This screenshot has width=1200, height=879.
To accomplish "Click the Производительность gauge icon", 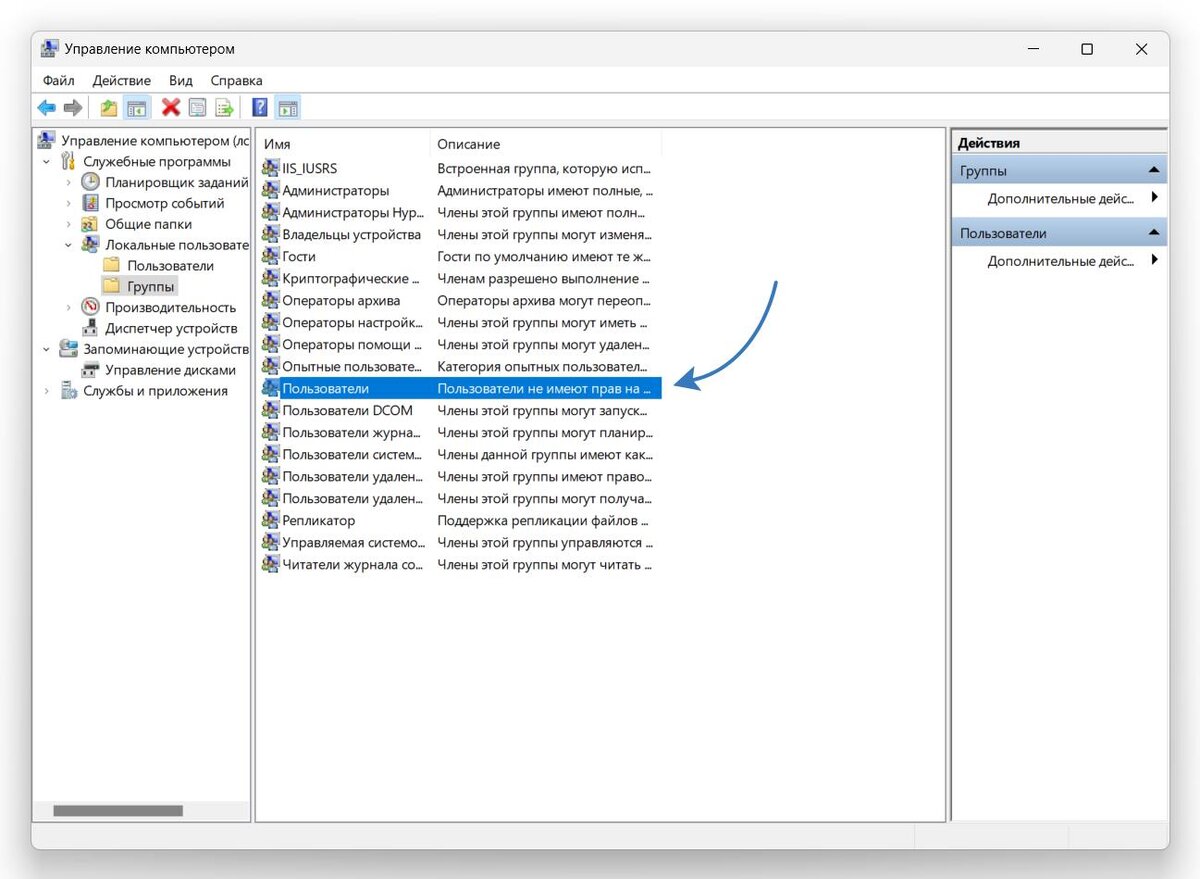I will click(91, 307).
